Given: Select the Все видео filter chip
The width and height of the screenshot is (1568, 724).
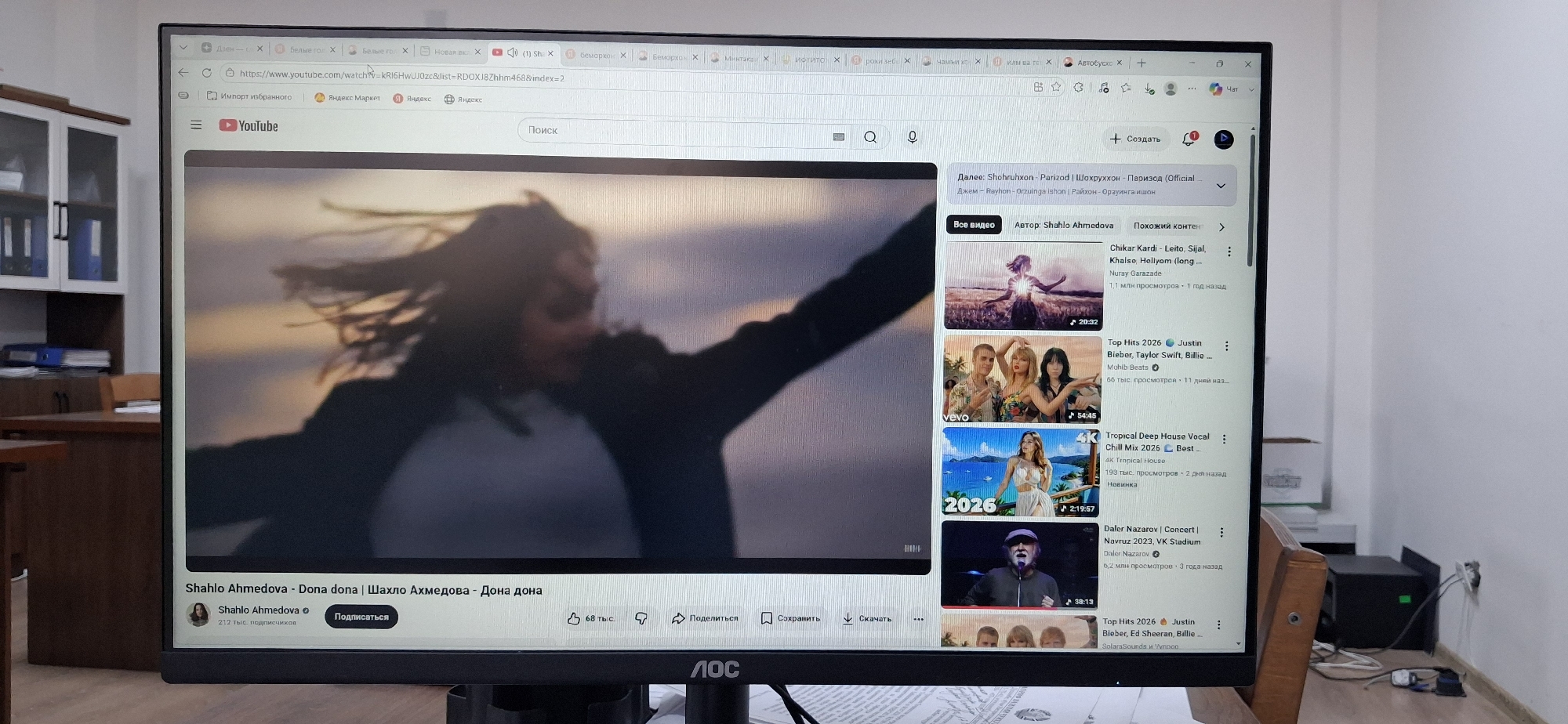Looking at the screenshot, I should pos(974,225).
